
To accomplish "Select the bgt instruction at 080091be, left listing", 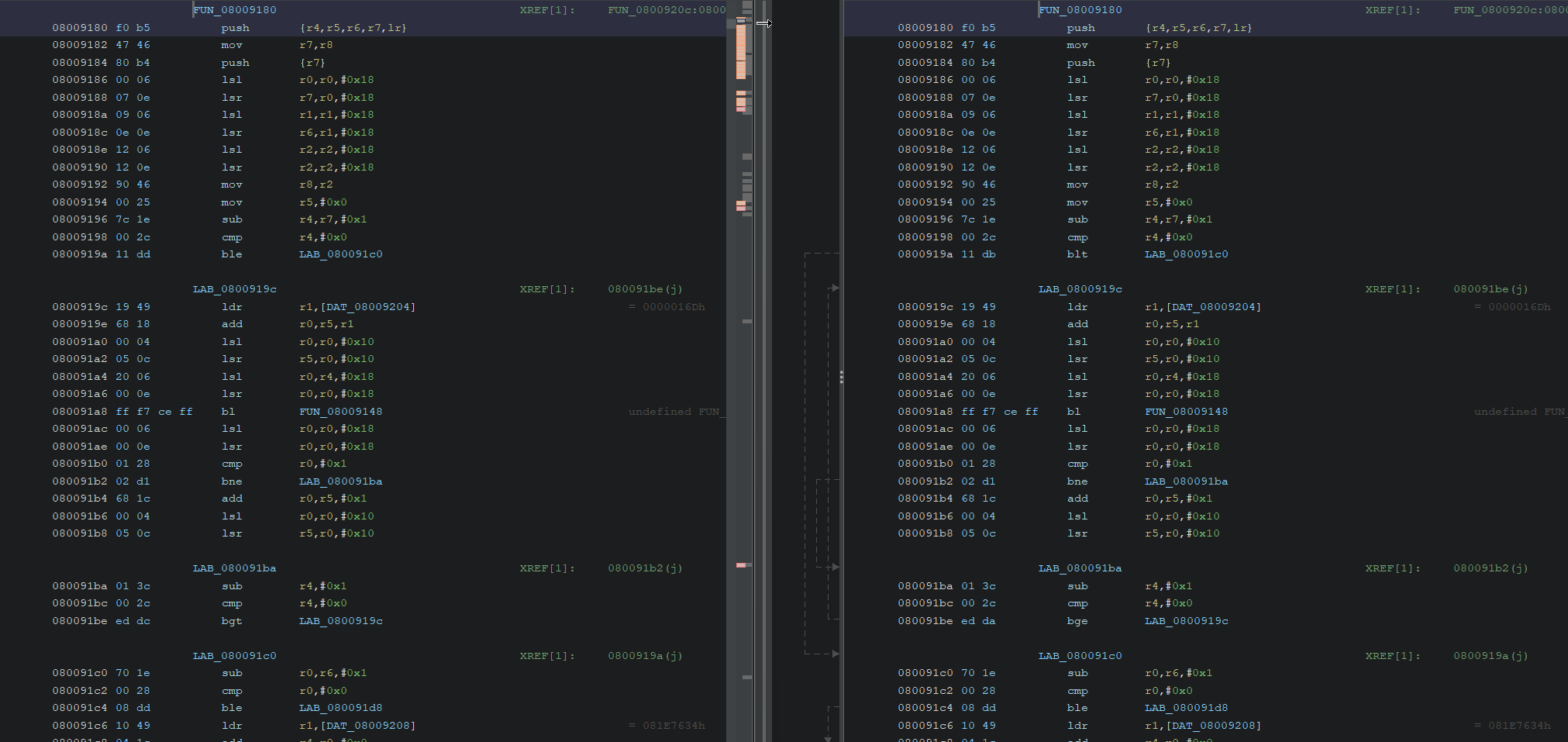I will [232, 621].
